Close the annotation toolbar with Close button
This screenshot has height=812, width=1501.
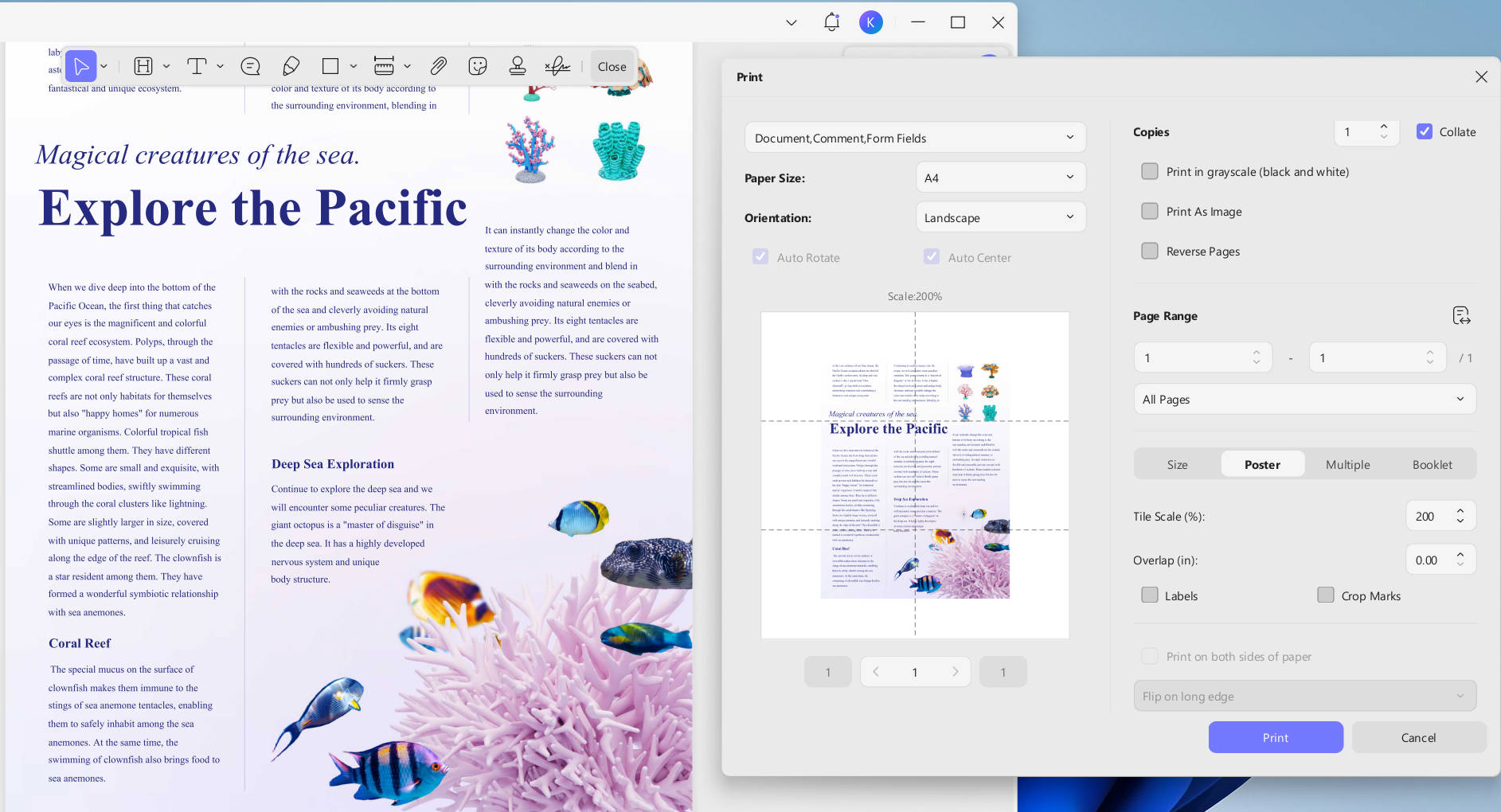pyautogui.click(x=612, y=66)
